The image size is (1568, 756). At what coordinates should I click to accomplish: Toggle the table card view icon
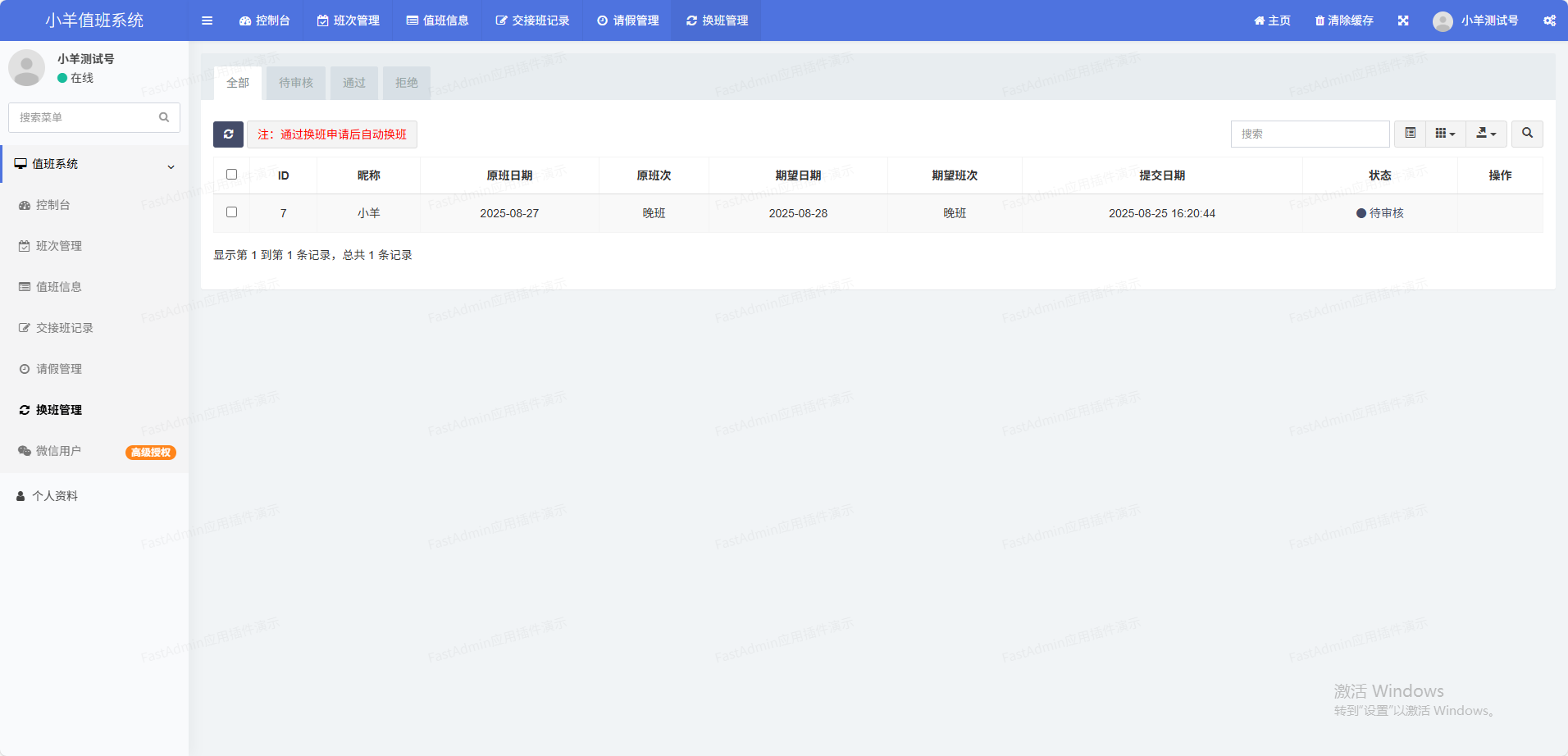[1410, 134]
